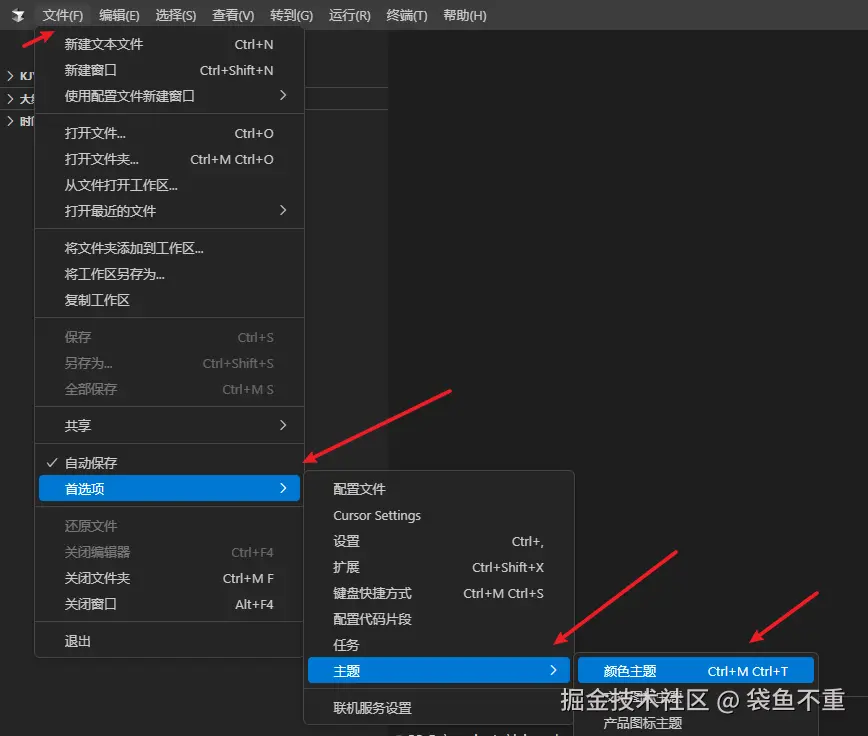Click the dimmed 还原文件 entry
Image resolution: width=868 pixels, height=736 pixels.
click(x=169, y=526)
